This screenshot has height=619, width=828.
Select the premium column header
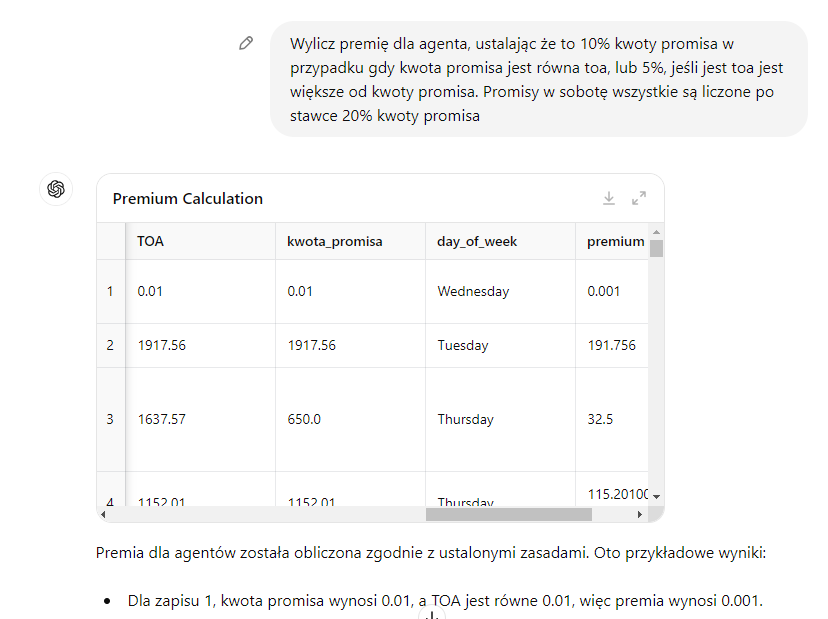(x=615, y=241)
